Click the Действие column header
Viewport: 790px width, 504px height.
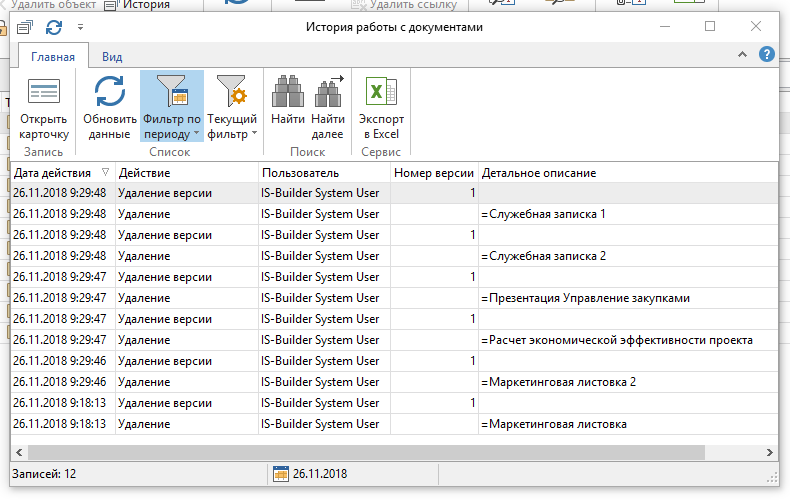[186, 173]
